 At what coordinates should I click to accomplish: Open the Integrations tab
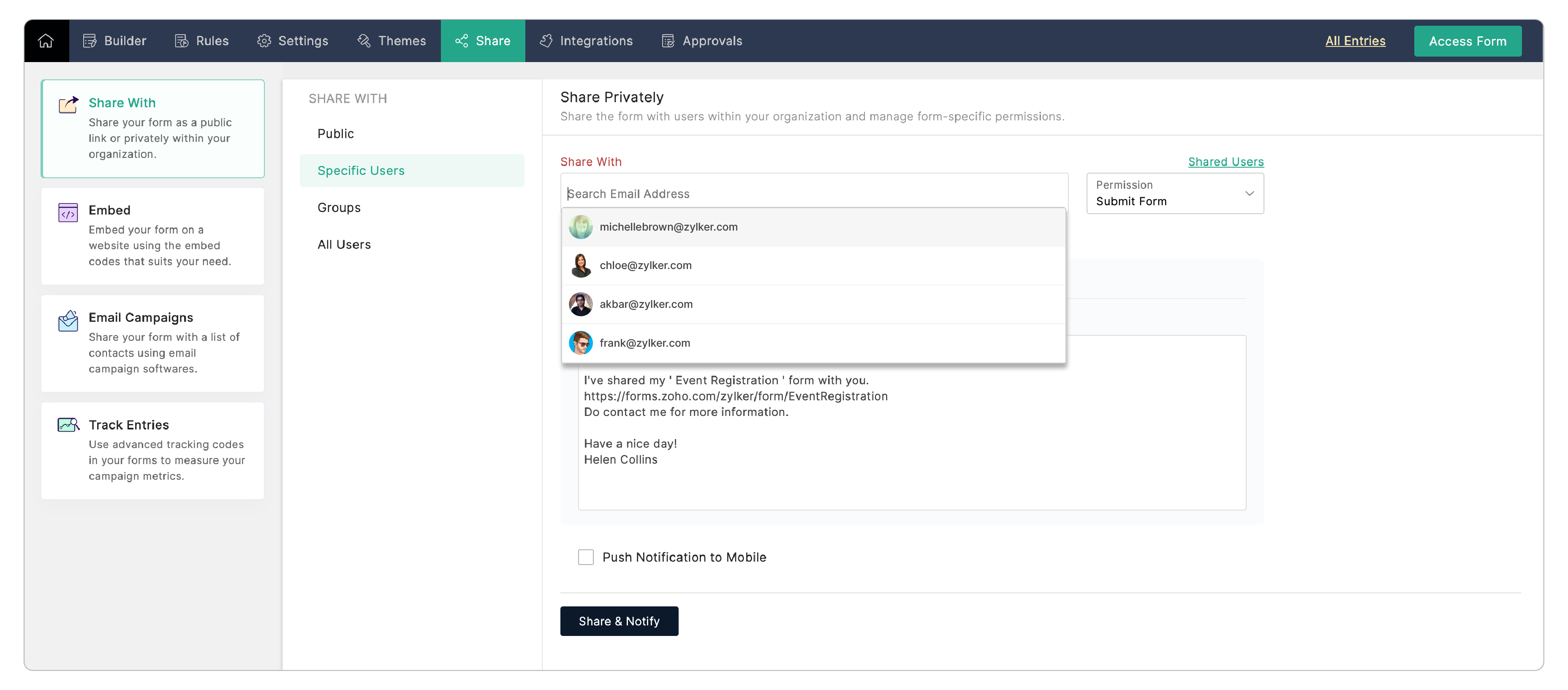pos(586,41)
